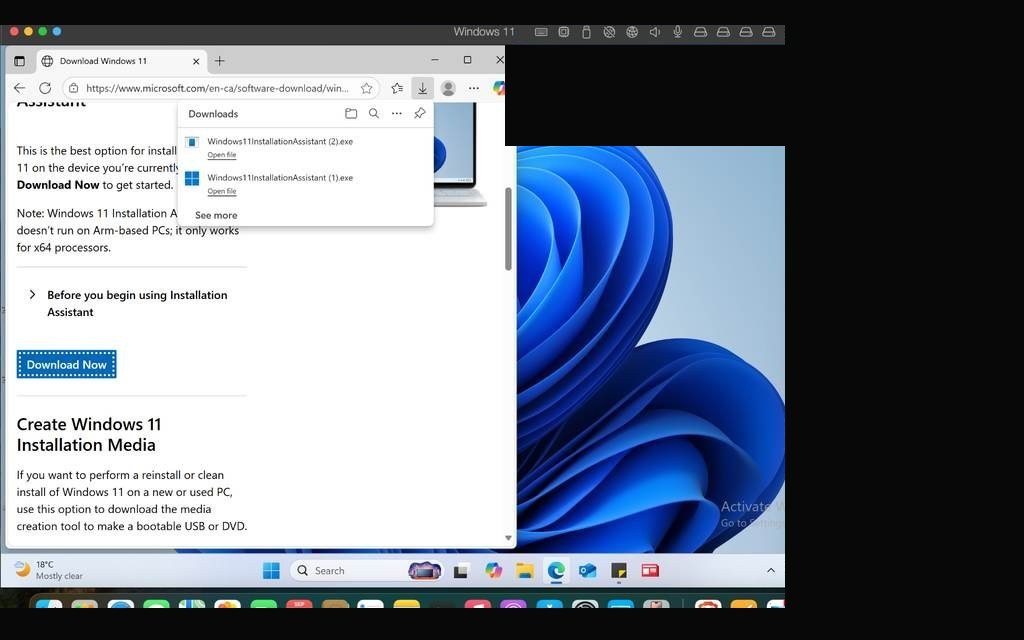This screenshot has height=640, width=1024.
Task: Switch to the Download Windows 11 tab
Action: click(121, 61)
